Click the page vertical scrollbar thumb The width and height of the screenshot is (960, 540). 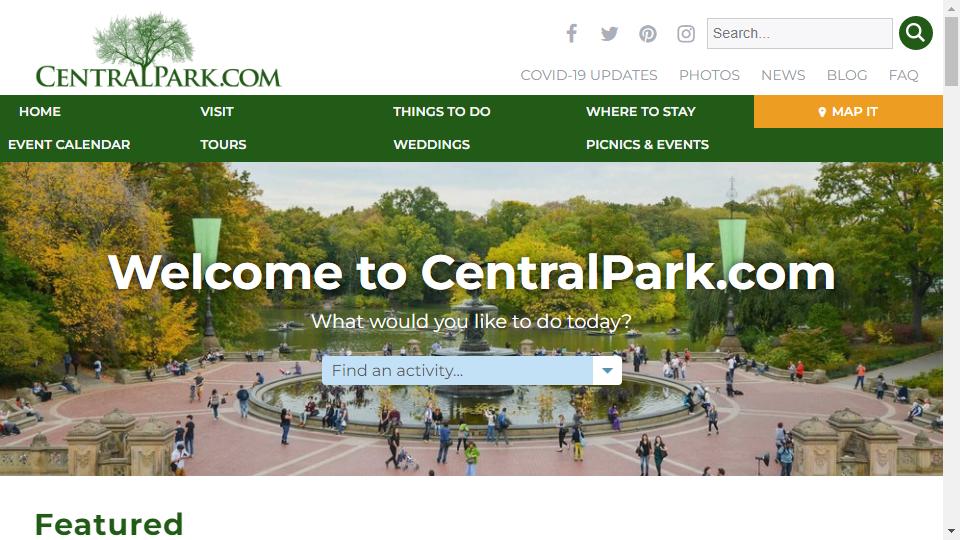pyautogui.click(x=951, y=51)
